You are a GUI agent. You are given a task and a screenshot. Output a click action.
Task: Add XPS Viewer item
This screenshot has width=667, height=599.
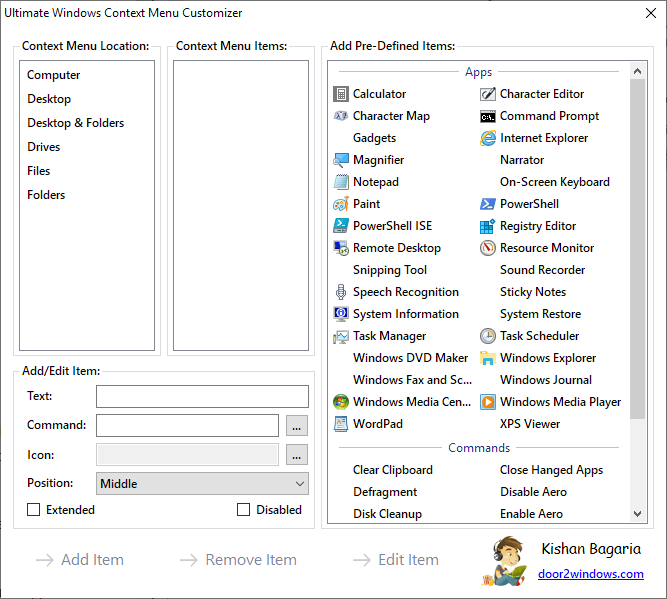pos(530,424)
